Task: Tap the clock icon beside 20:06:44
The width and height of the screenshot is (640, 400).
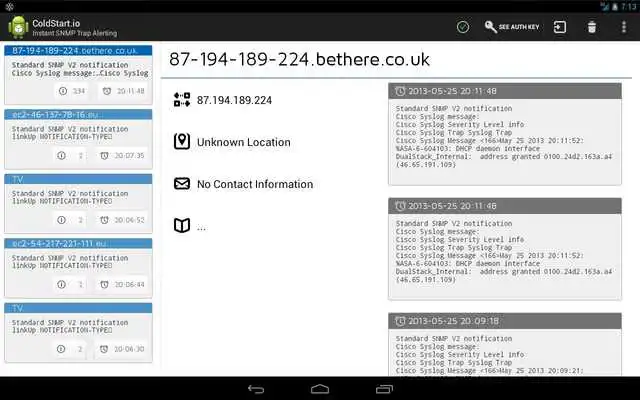Action: click(x=104, y=284)
